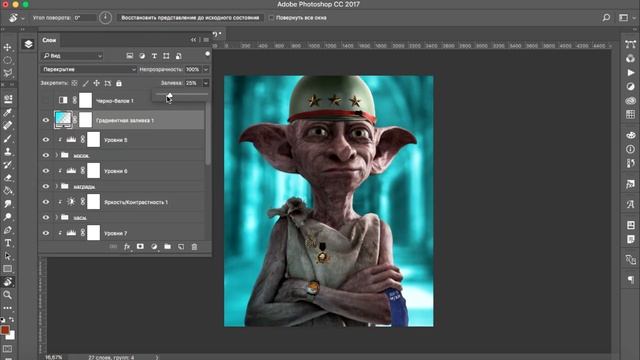Expand the folder group above 'Уровни 7'
This screenshot has width=640, height=360.
(x=57, y=218)
